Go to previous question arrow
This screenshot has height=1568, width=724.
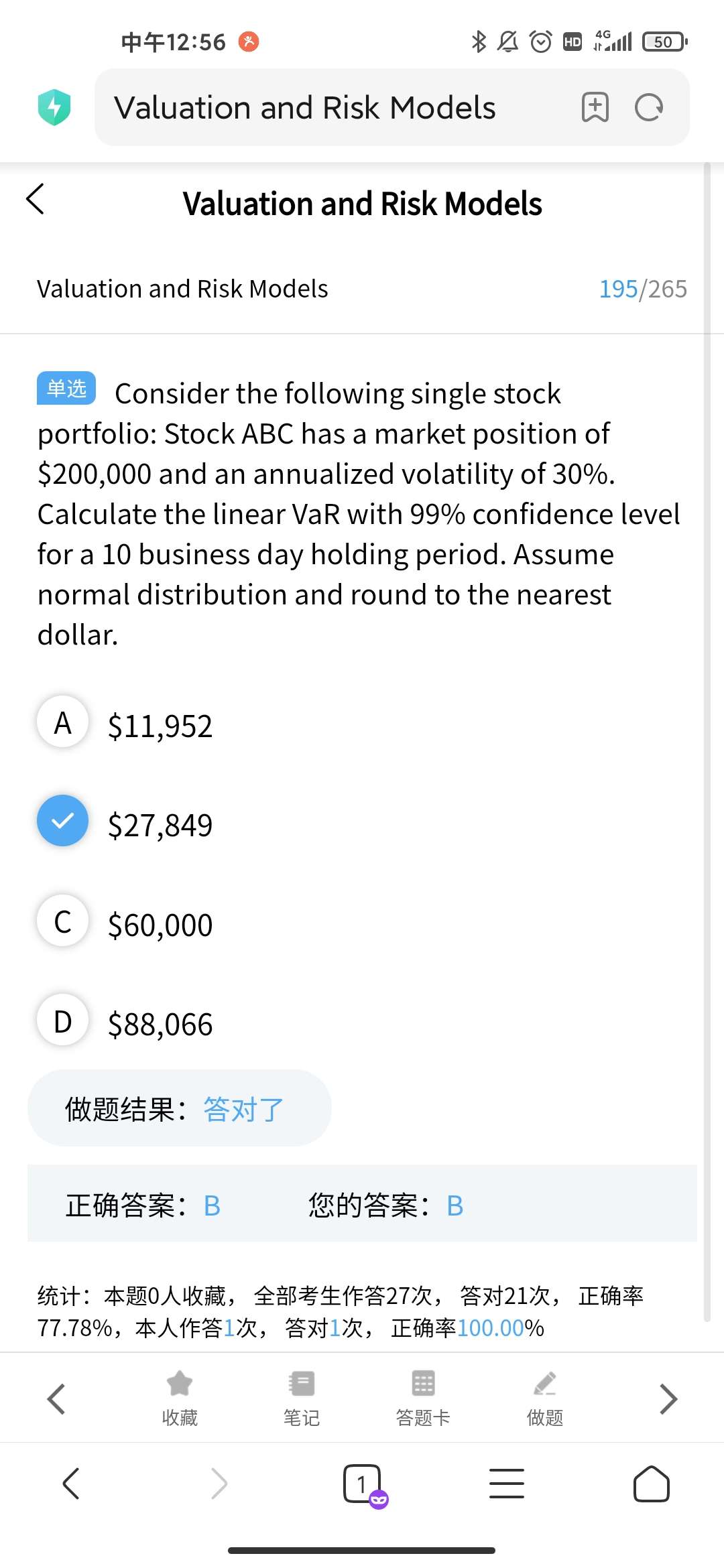pos(56,1398)
